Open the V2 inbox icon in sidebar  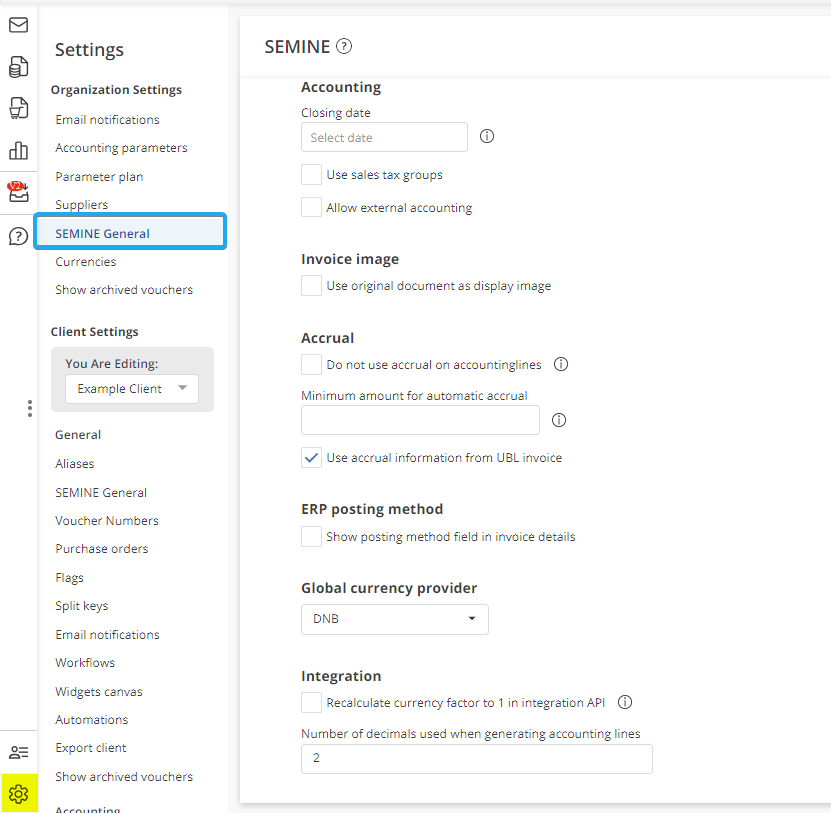(x=18, y=192)
